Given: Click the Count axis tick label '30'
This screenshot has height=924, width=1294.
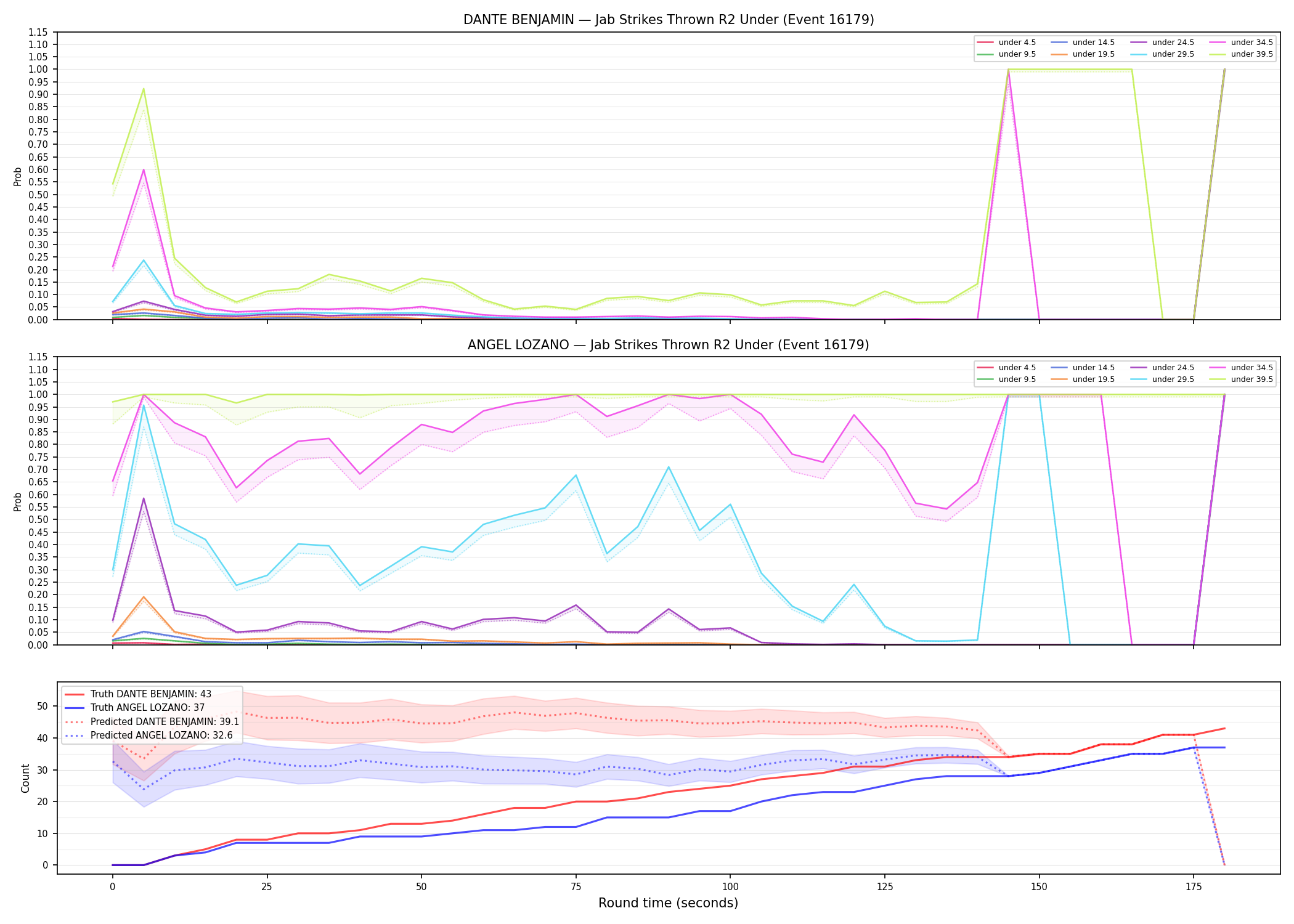Looking at the screenshot, I should pos(43,770).
